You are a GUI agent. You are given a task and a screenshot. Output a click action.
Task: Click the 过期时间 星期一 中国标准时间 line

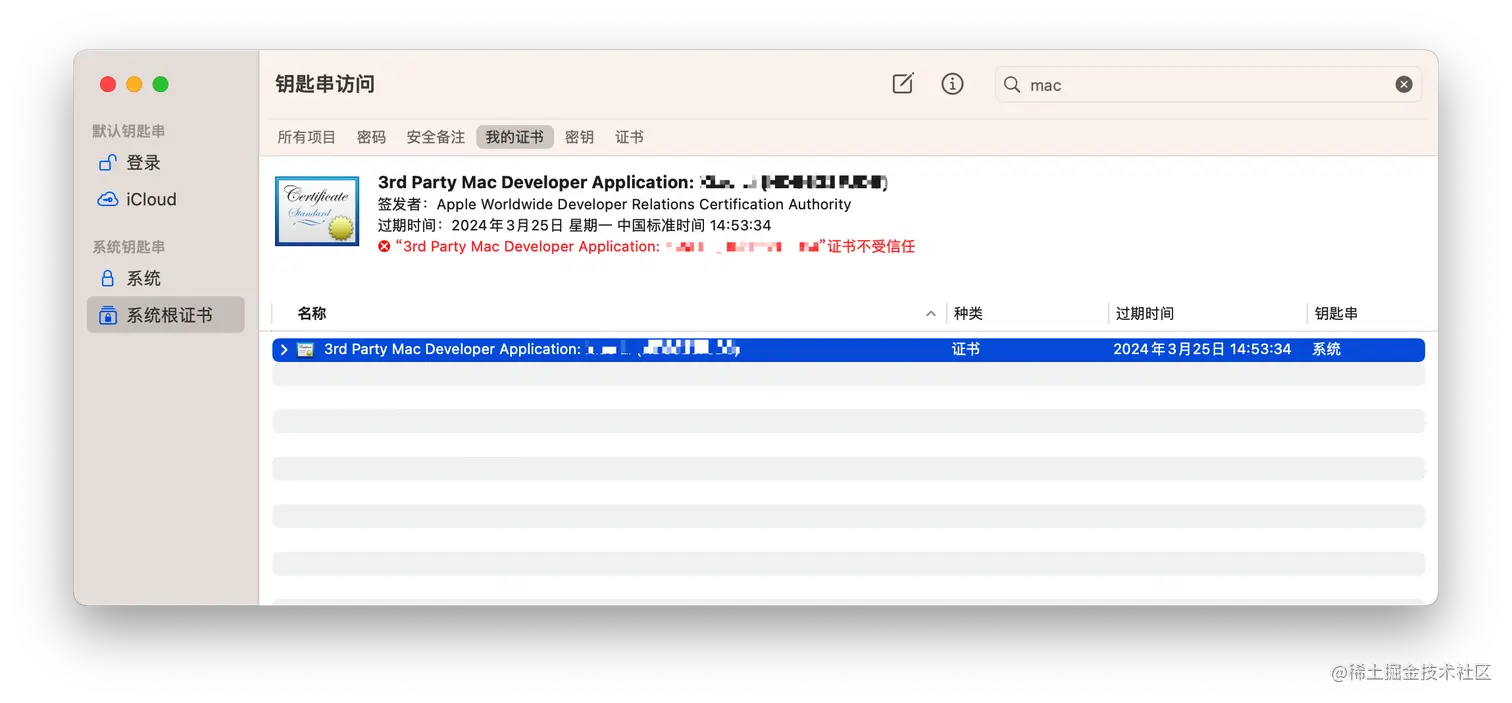coord(574,225)
